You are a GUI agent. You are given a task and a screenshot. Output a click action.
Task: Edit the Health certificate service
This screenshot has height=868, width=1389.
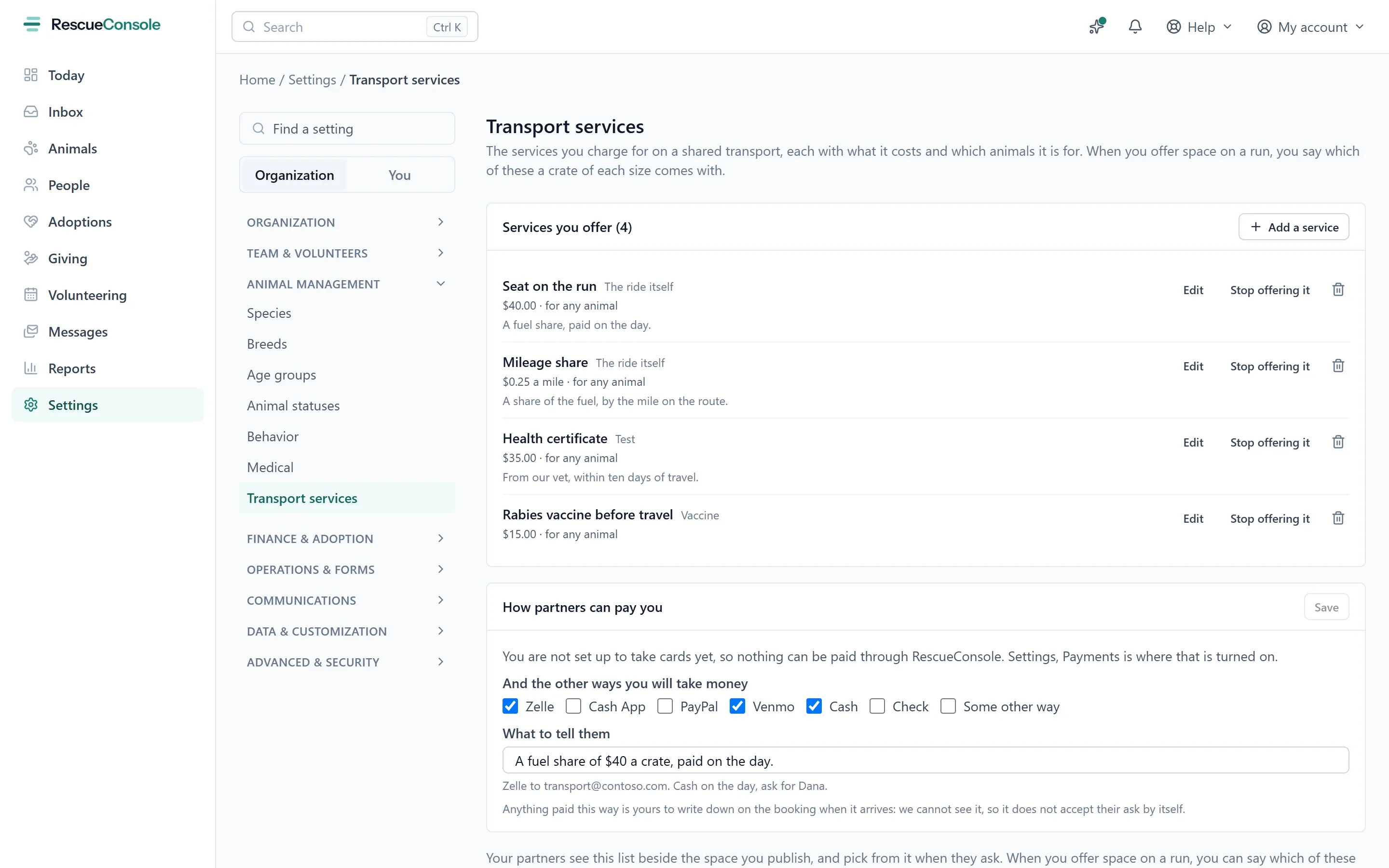pos(1193,443)
